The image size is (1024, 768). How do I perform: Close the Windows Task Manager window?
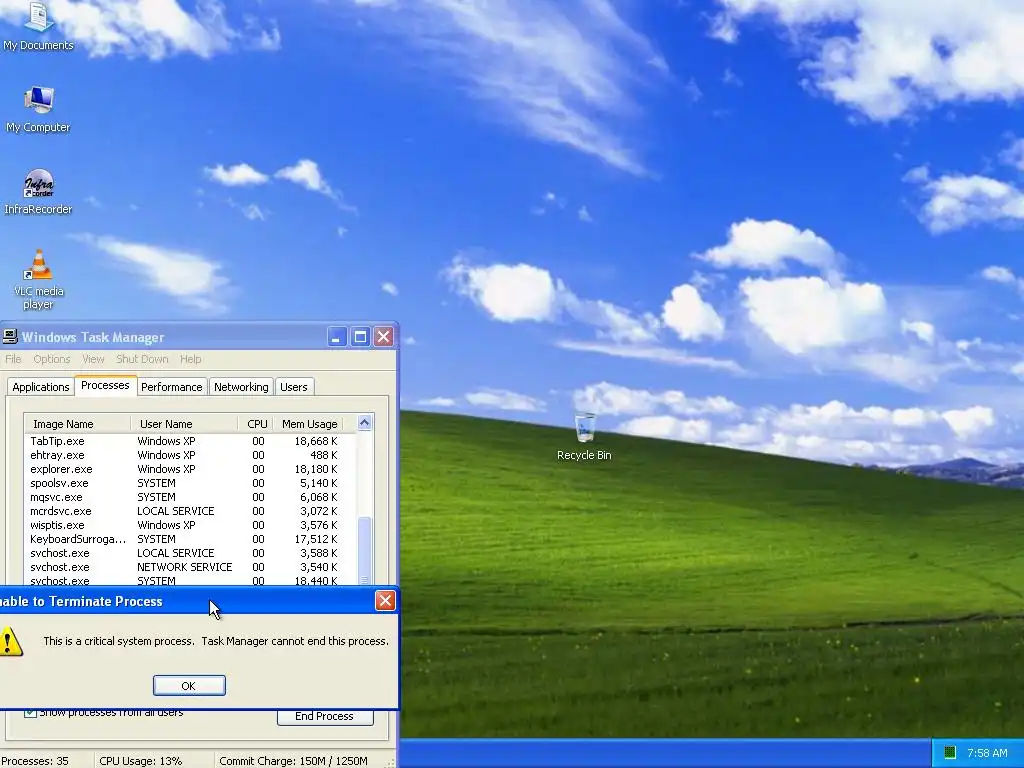[x=383, y=337]
